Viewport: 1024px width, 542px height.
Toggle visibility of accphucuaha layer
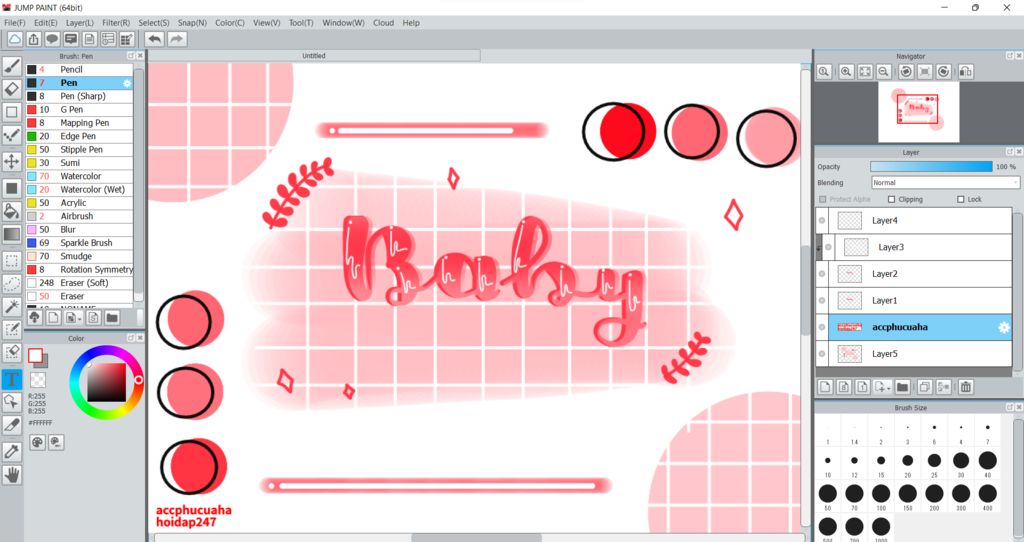pyautogui.click(x=822, y=327)
